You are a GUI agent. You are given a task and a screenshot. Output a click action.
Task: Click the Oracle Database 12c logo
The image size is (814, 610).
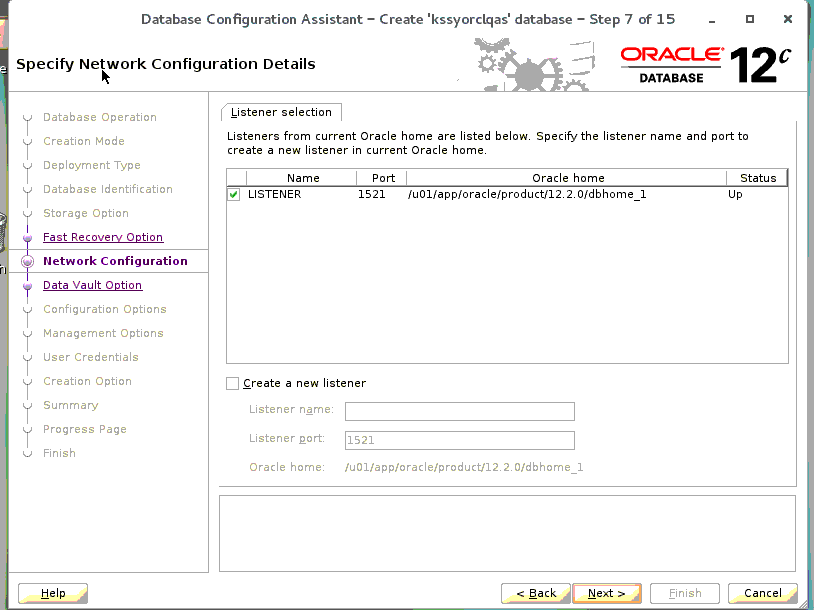point(705,64)
